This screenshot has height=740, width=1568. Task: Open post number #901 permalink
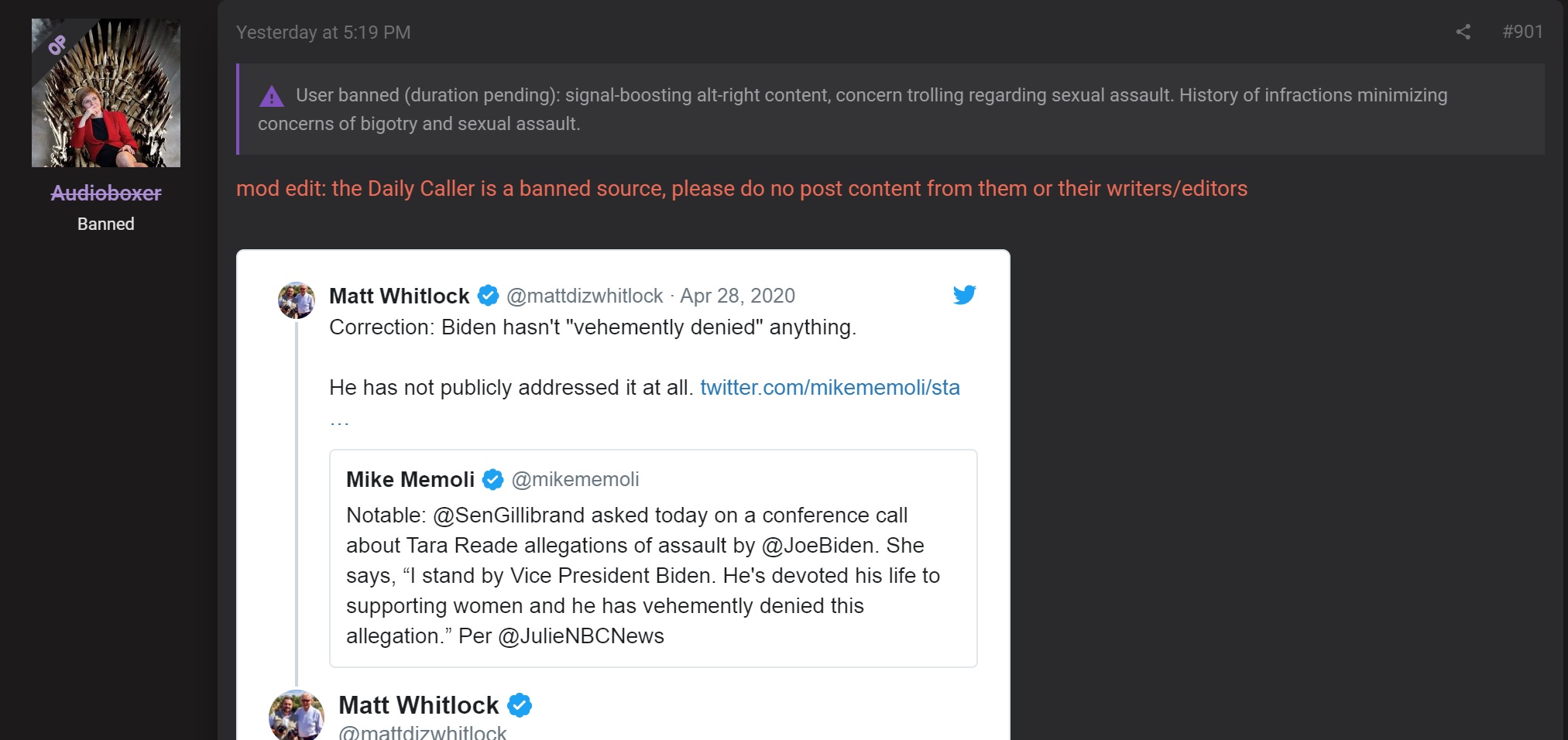pos(1522,32)
